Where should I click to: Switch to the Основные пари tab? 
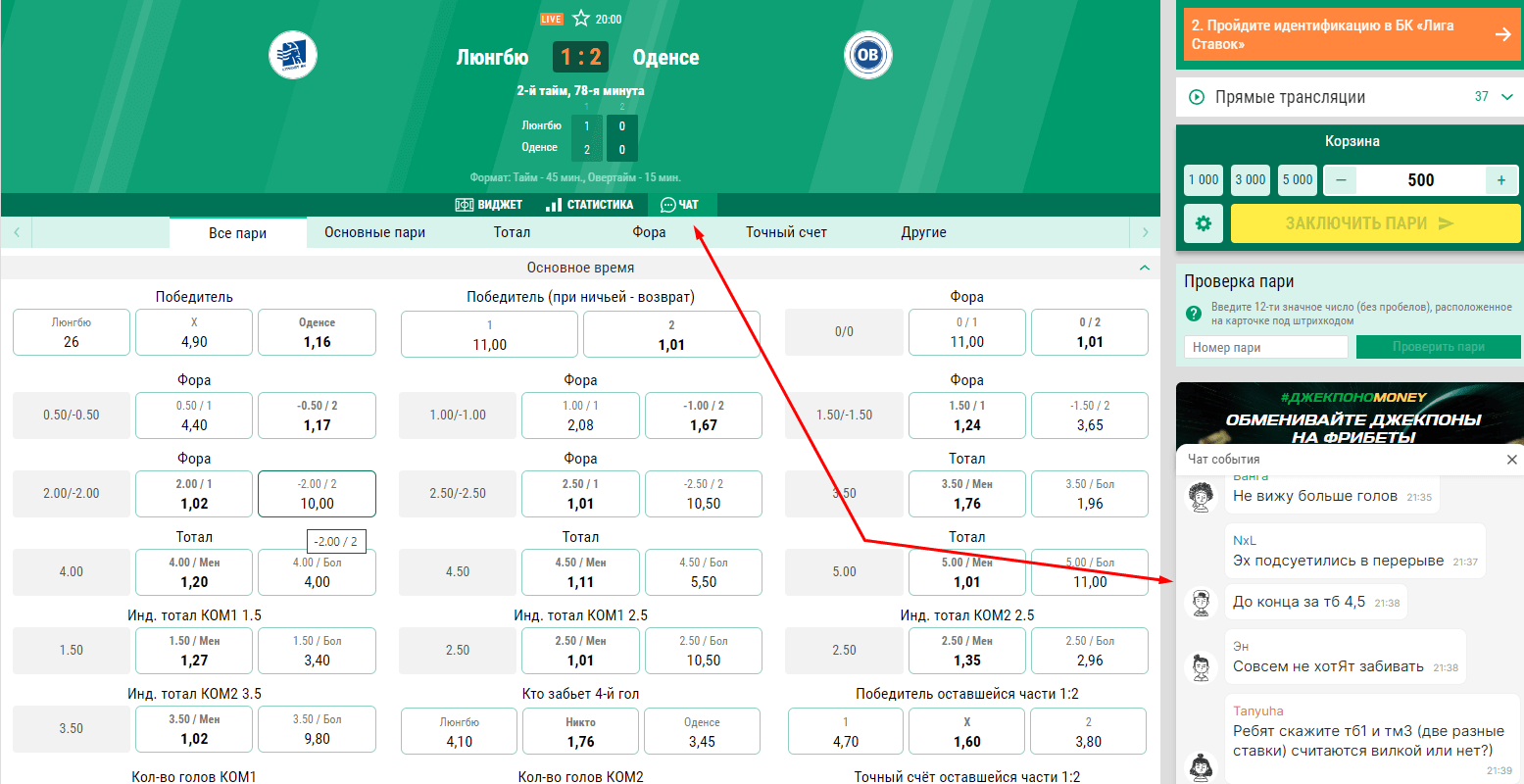click(375, 232)
